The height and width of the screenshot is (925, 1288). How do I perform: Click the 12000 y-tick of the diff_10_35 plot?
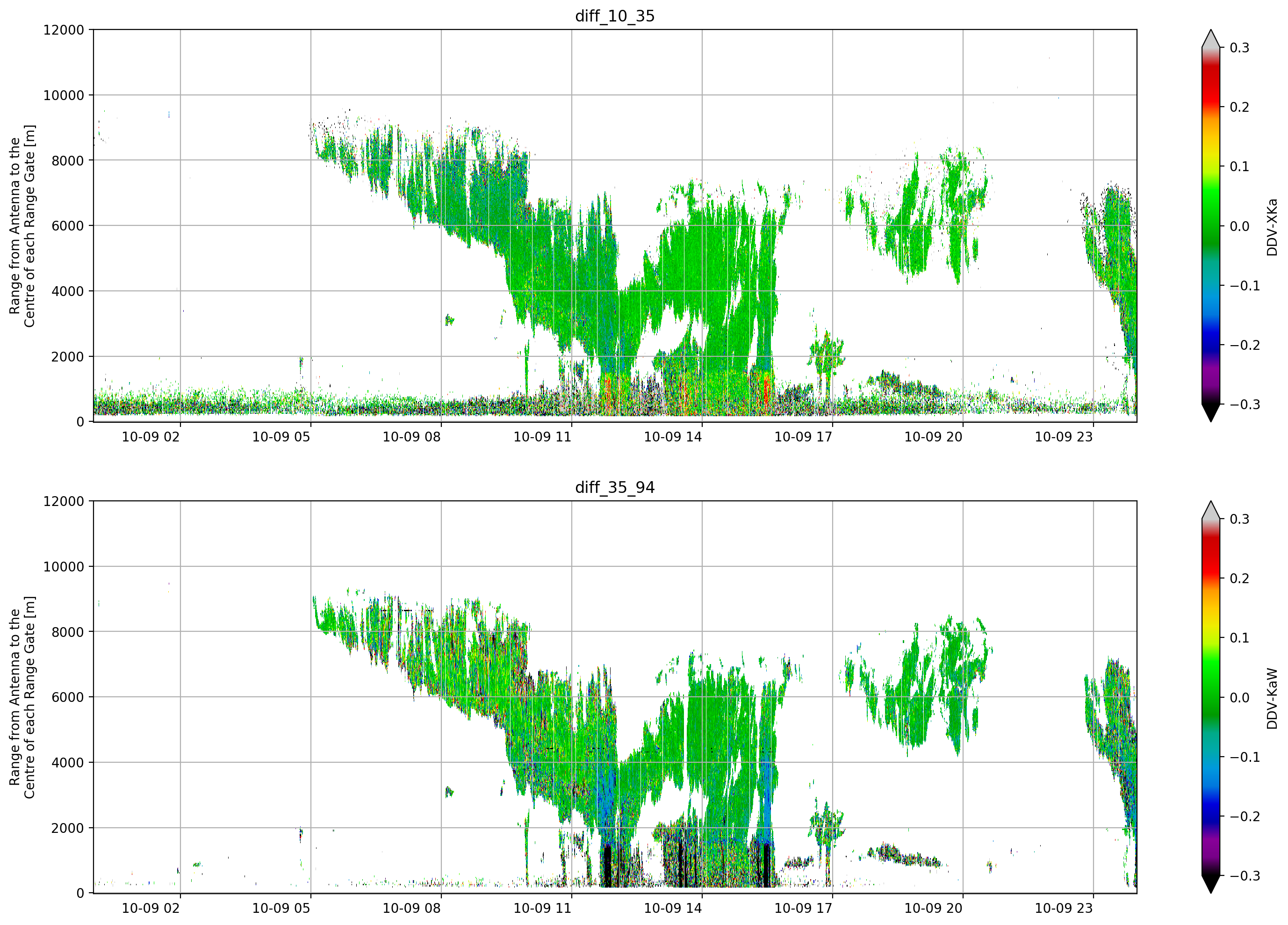click(64, 30)
